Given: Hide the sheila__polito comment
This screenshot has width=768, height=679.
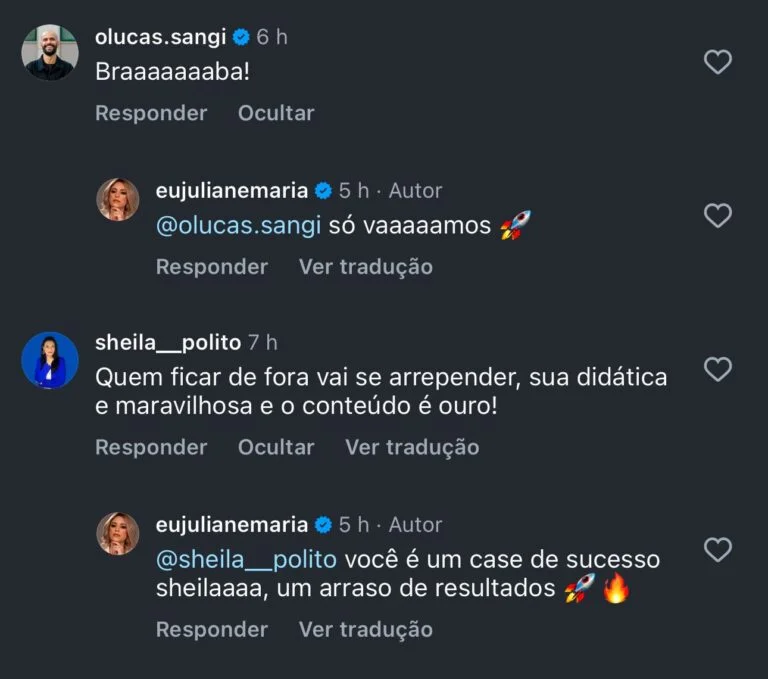Looking at the screenshot, I should coord(276,447).
